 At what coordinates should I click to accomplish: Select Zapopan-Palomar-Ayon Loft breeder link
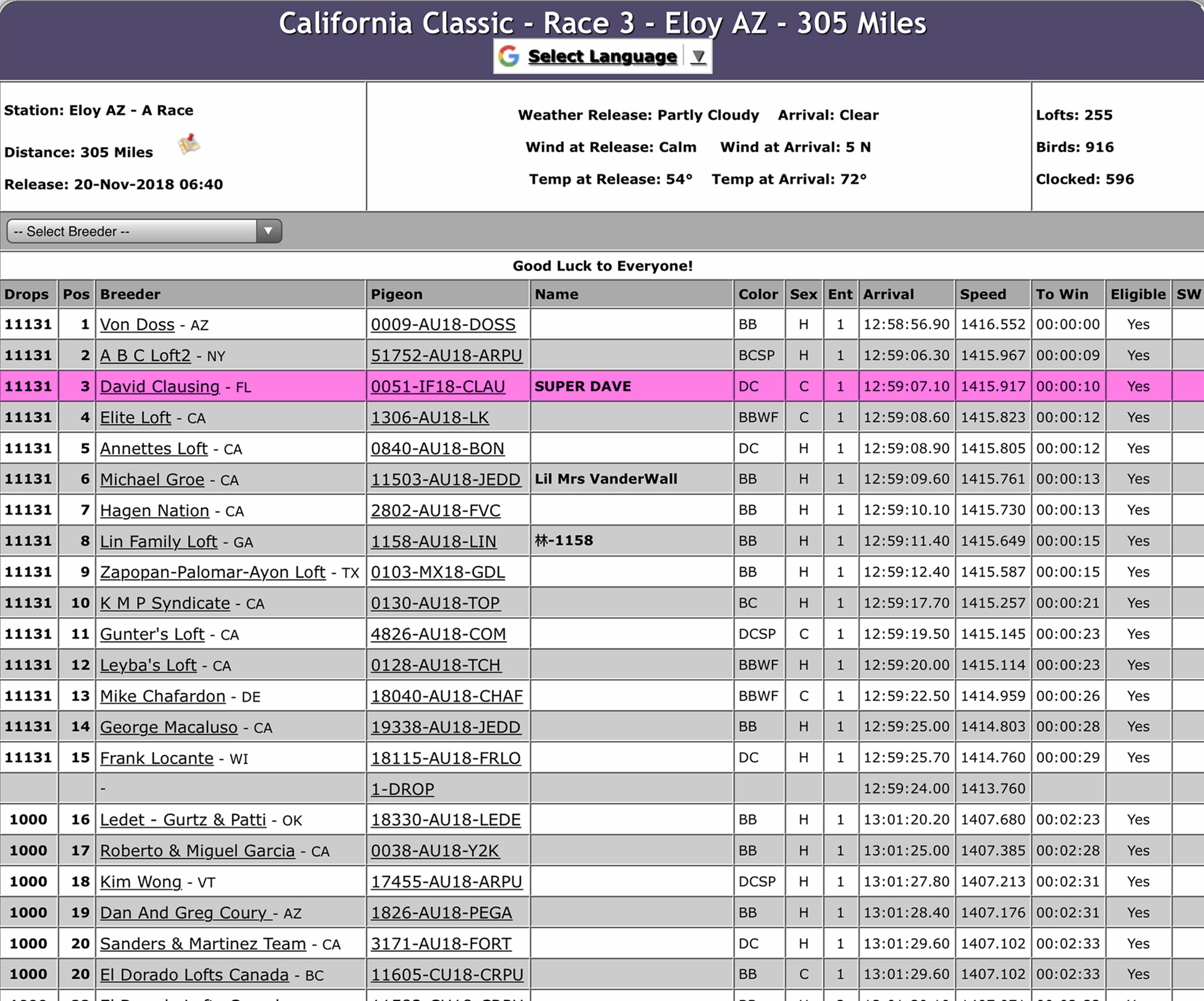click(212, 572)
